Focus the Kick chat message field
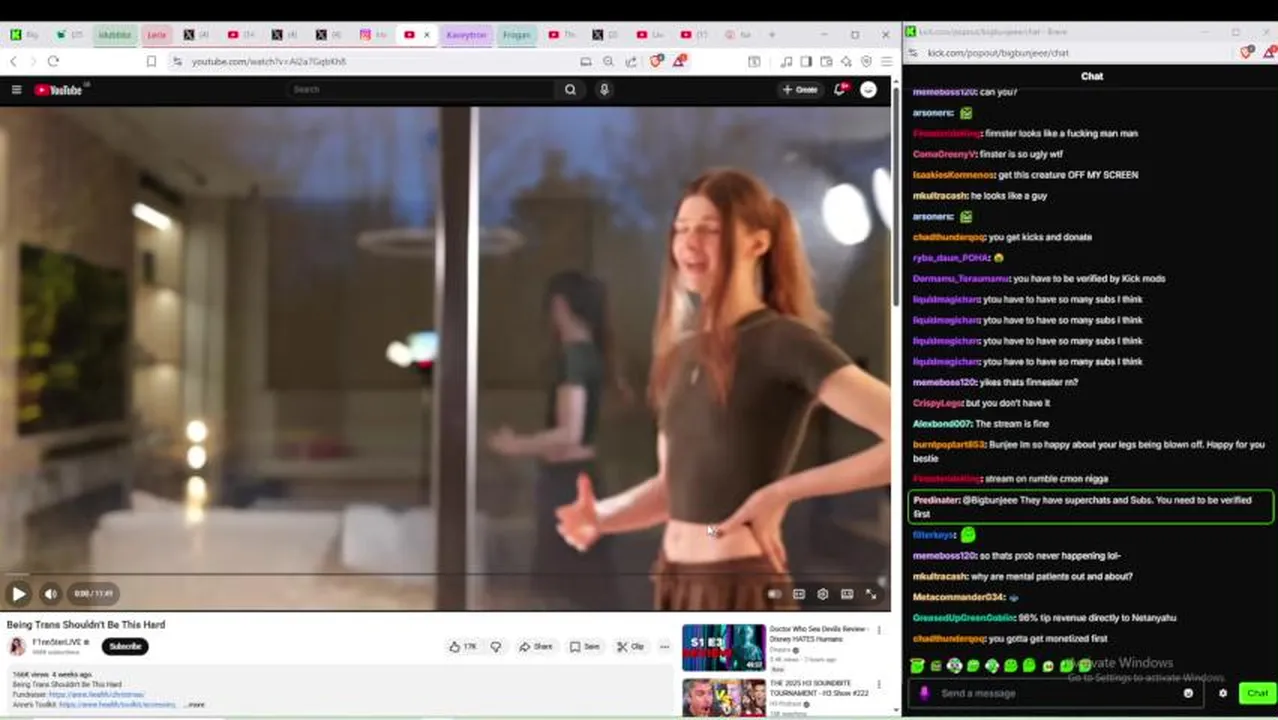 coord(1055,693)
